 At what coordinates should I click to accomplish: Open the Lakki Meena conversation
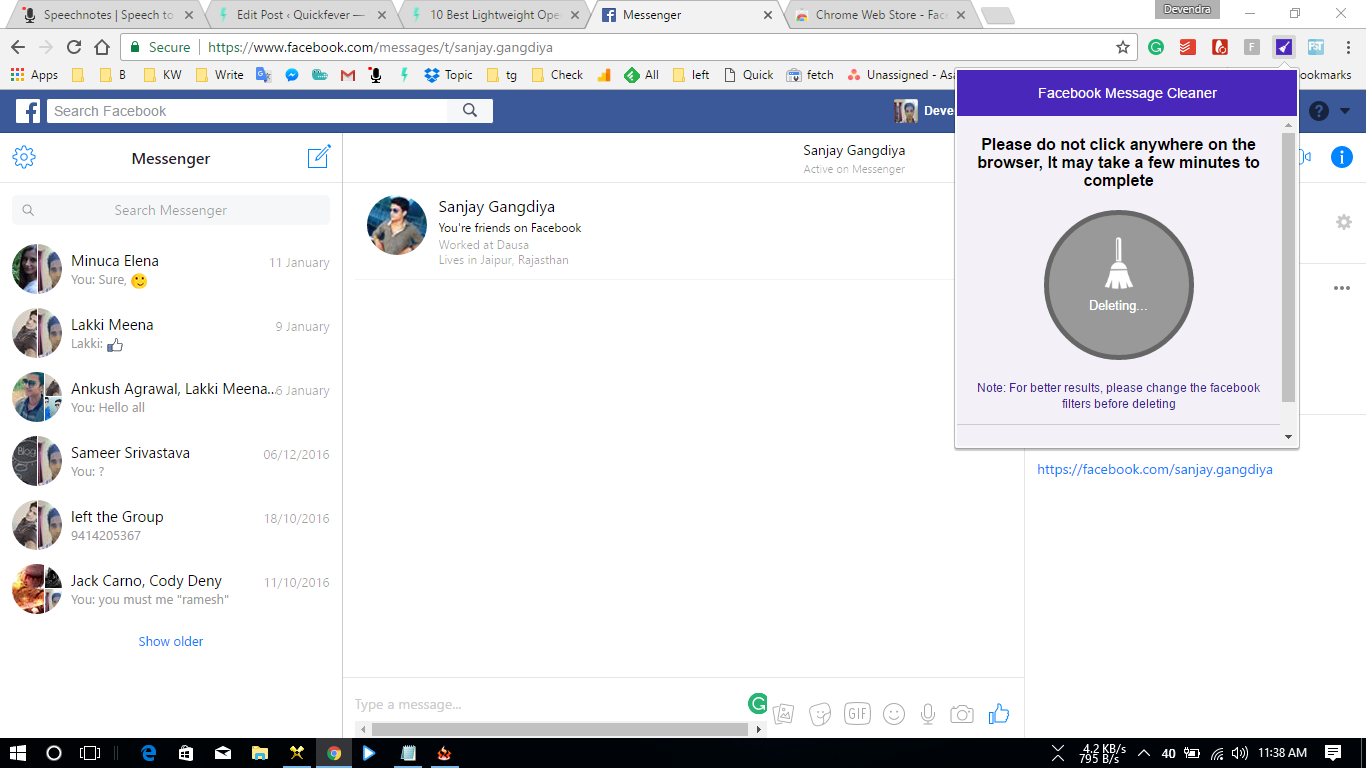click(171, 333)
